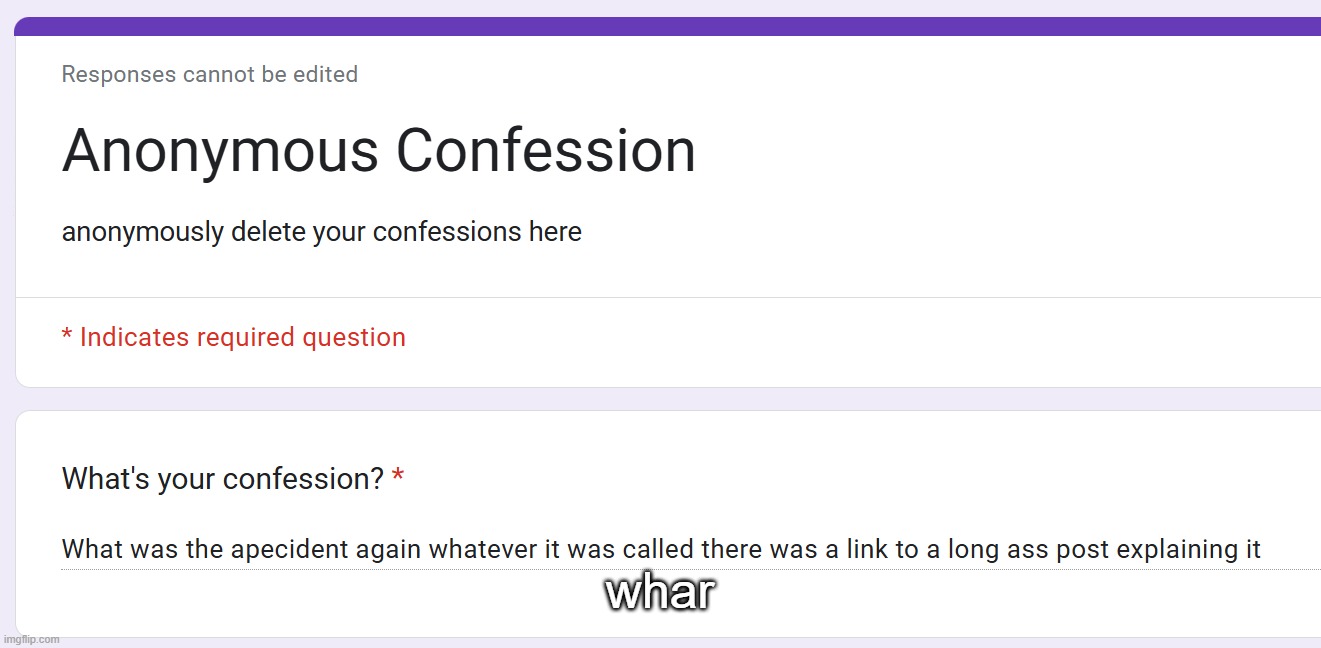The image size is (1321, 648).
Task: Click the "anonymously delete your confessions here" description
Action: point(321,232)
